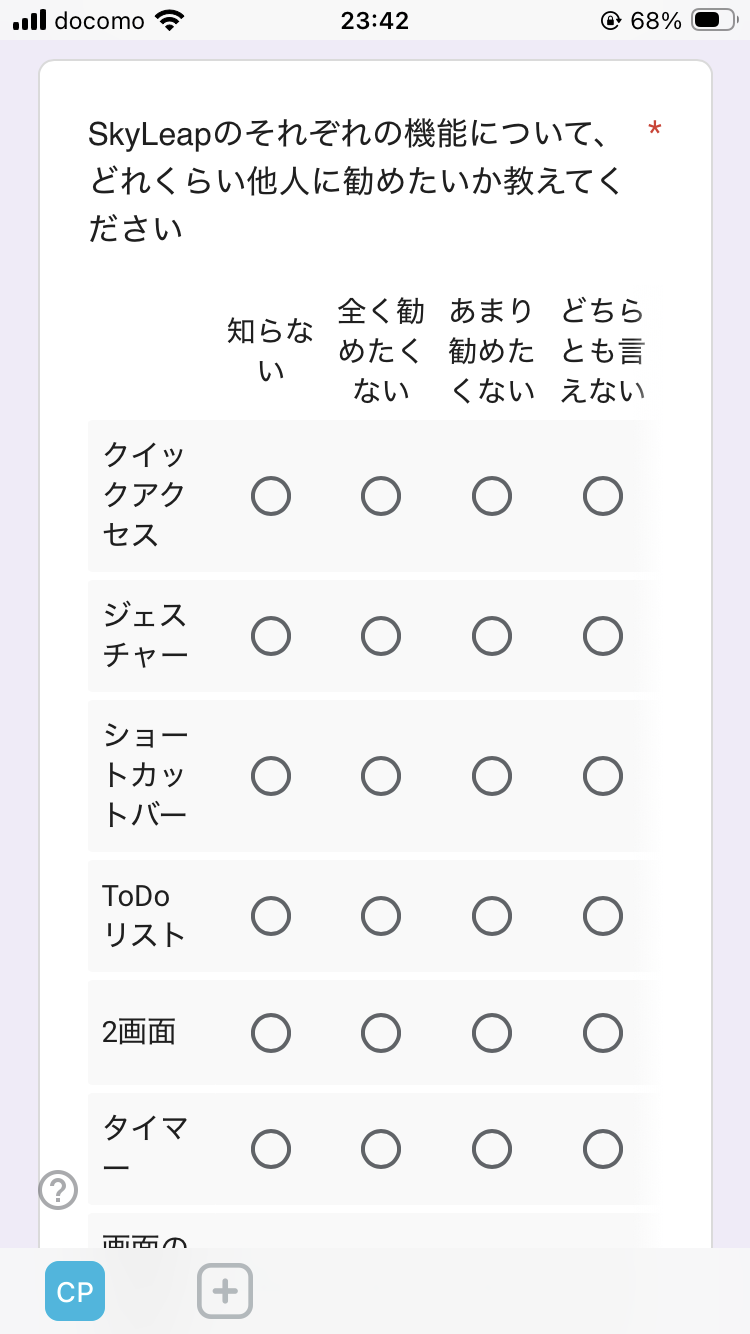Select あまり勧めたくない for 2画面
Screen dimensions: 750x1334
pos(492,1034)
